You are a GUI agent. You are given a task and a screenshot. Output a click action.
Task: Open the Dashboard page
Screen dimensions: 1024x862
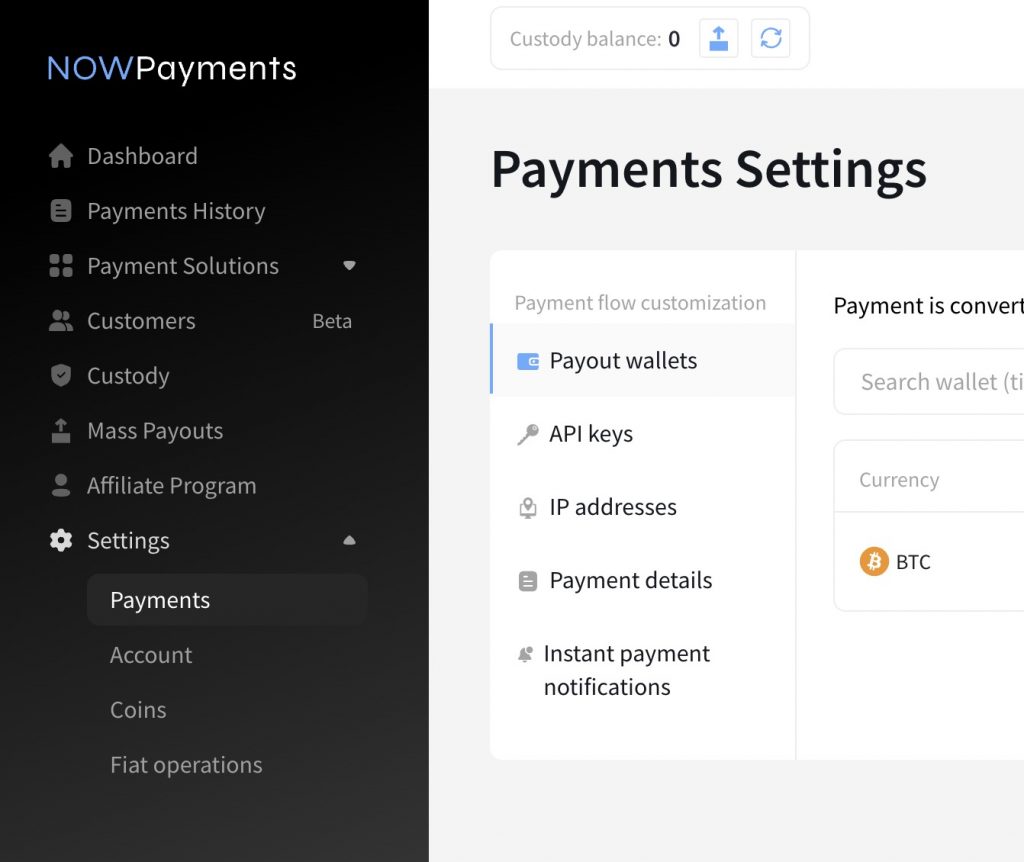coord(142,156)
